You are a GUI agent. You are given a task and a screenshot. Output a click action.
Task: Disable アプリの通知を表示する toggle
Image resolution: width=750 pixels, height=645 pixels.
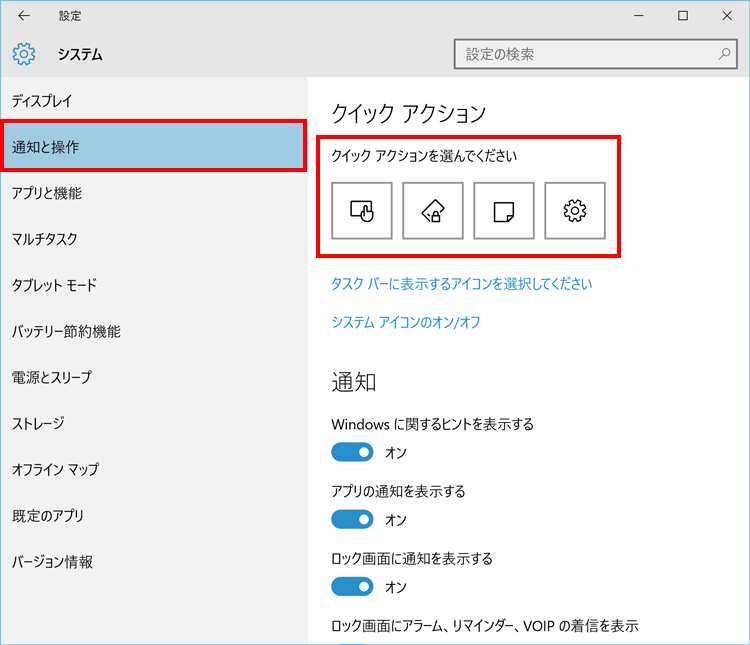pyautogui.click(x=352, y=520)
